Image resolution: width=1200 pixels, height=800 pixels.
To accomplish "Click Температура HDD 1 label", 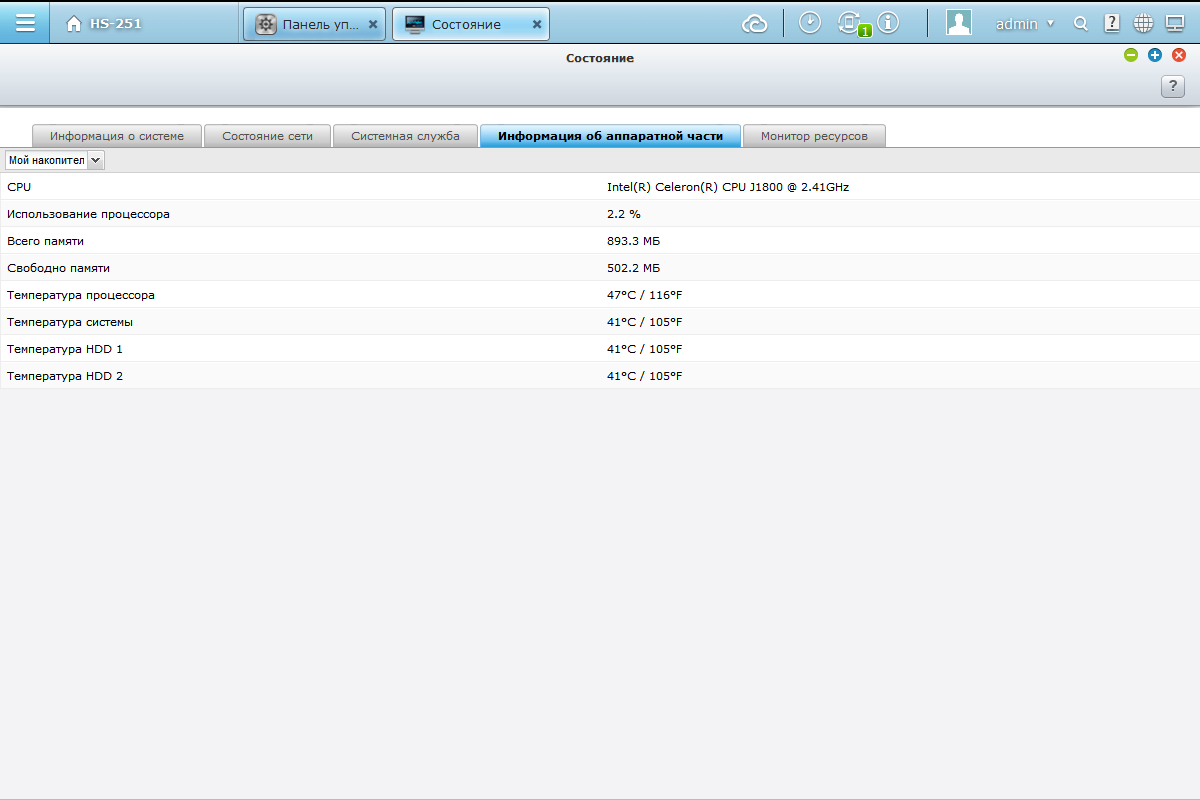I will pyautogui.click(x=65, y=349).
